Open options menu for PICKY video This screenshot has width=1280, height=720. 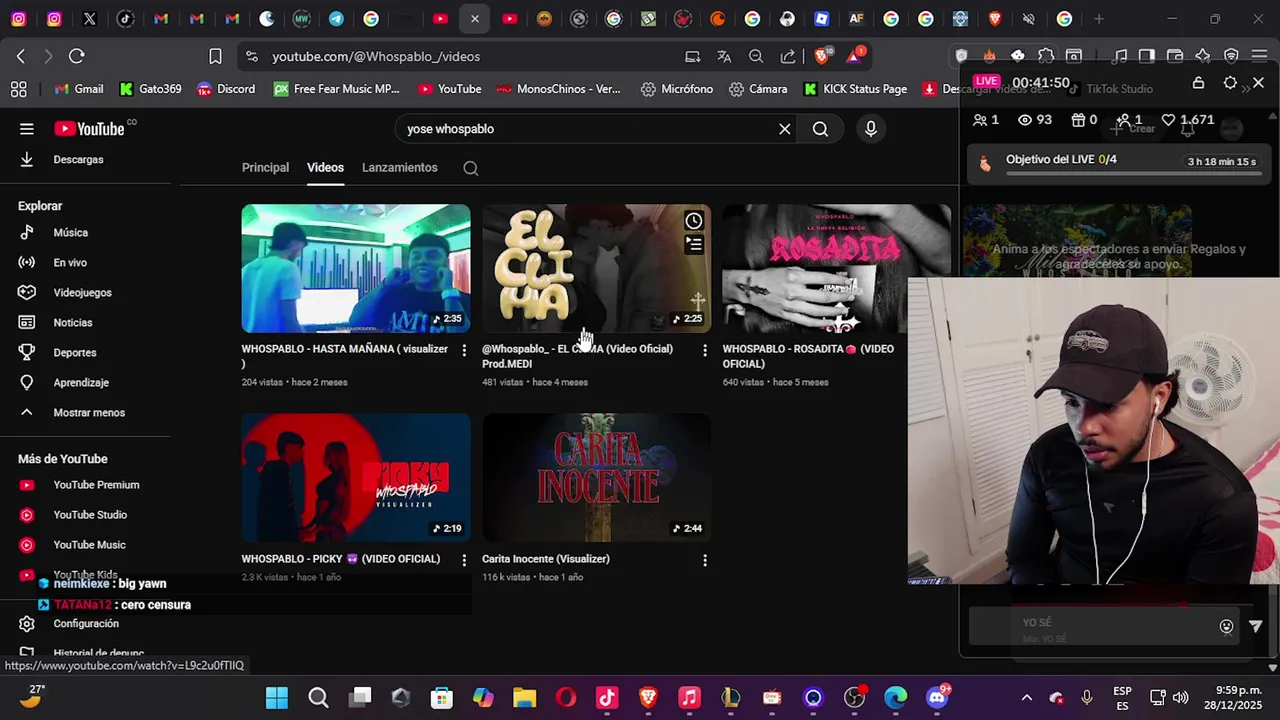464,560
